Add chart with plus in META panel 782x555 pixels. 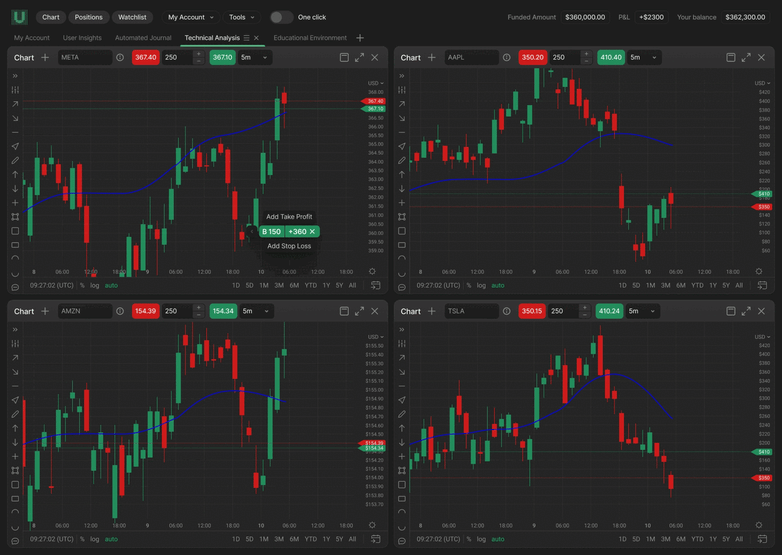coord(45,57)
